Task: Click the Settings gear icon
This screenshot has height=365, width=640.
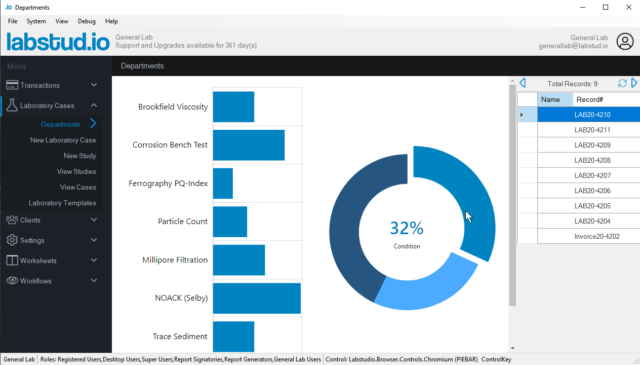Action: [x=12, y=240]
